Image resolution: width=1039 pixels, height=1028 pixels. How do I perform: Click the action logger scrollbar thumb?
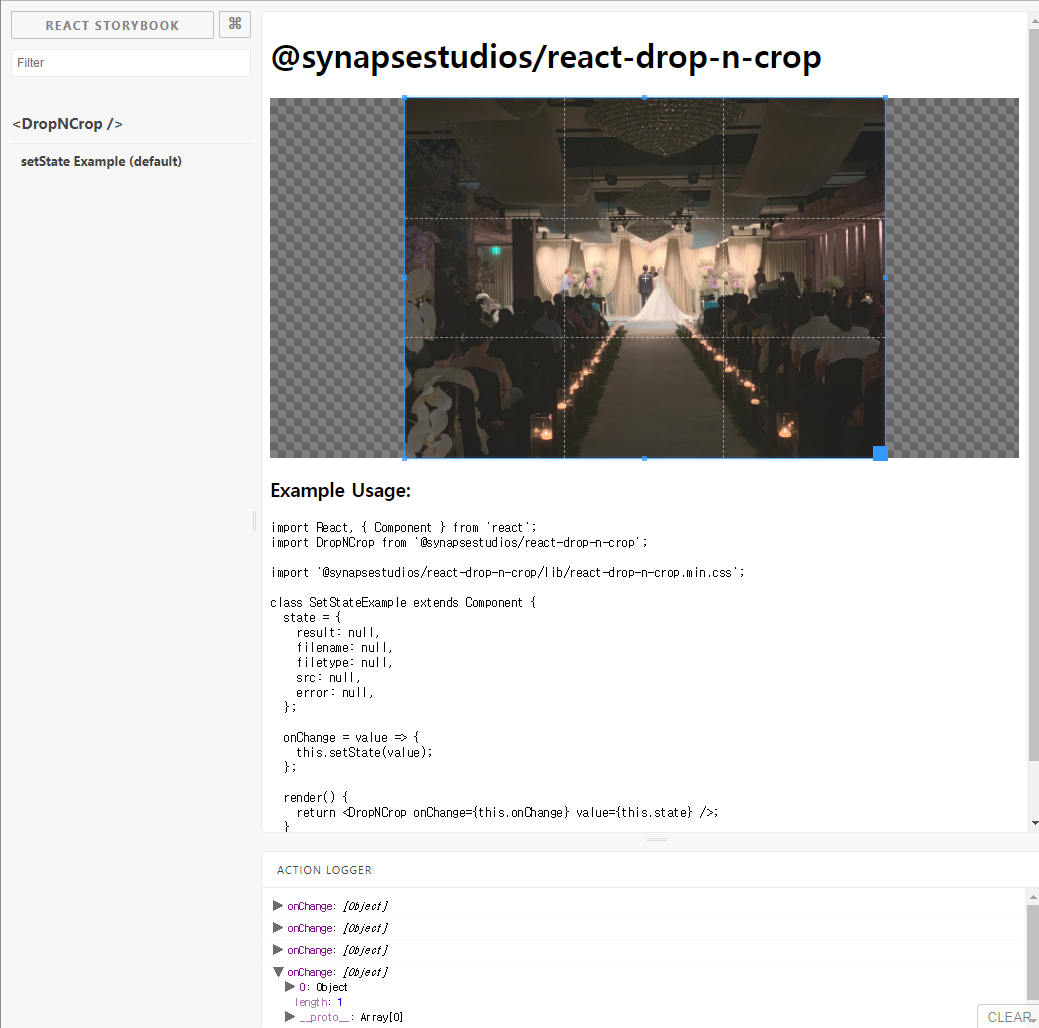(x=1032, y=950)
